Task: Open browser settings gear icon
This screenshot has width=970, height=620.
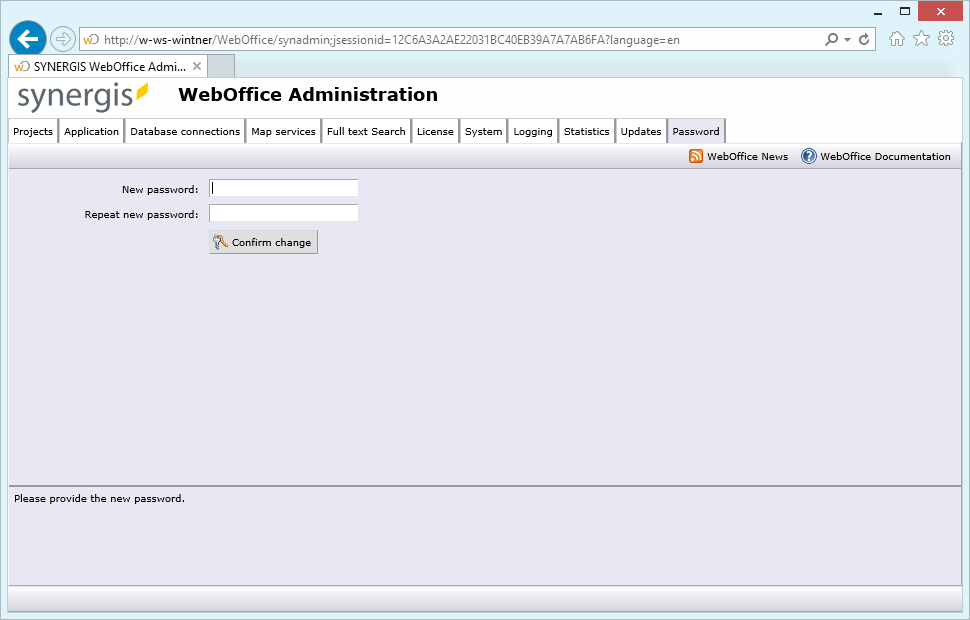Action: (x=945, y=39)
